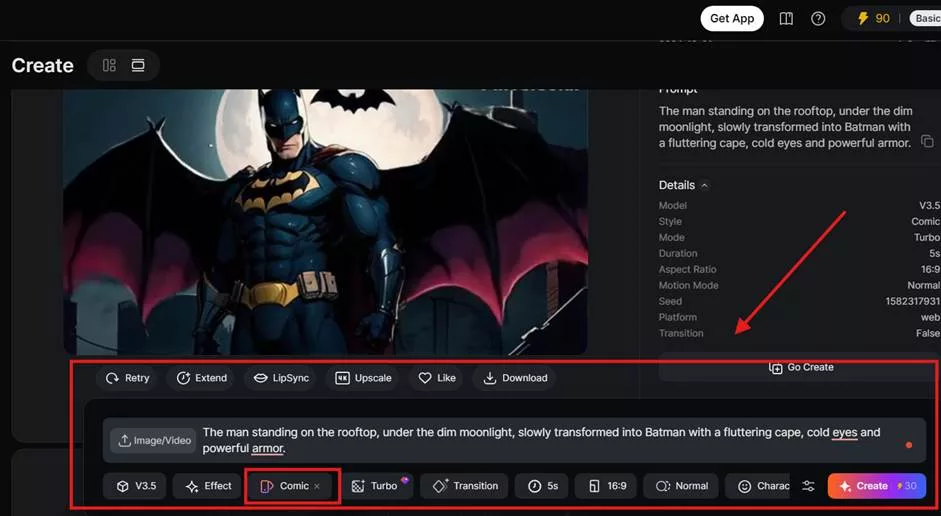Switch to grid layout view

(109, 65)
